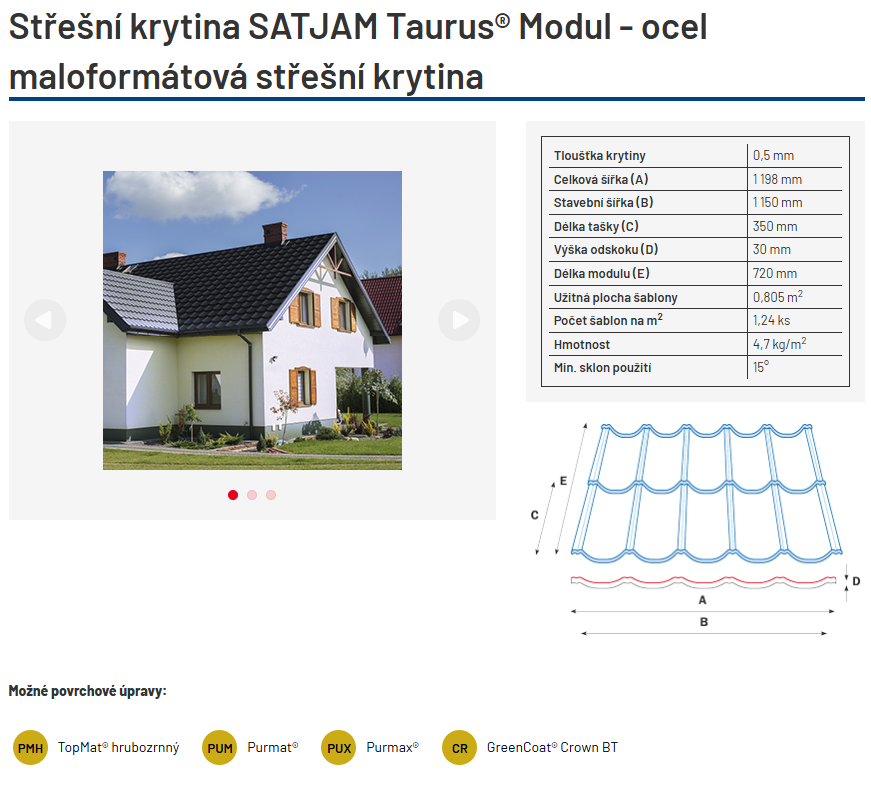The width and height of the screenshot is (871, 789).
Task: Select the 720 mm value
Action: point(775,274)
